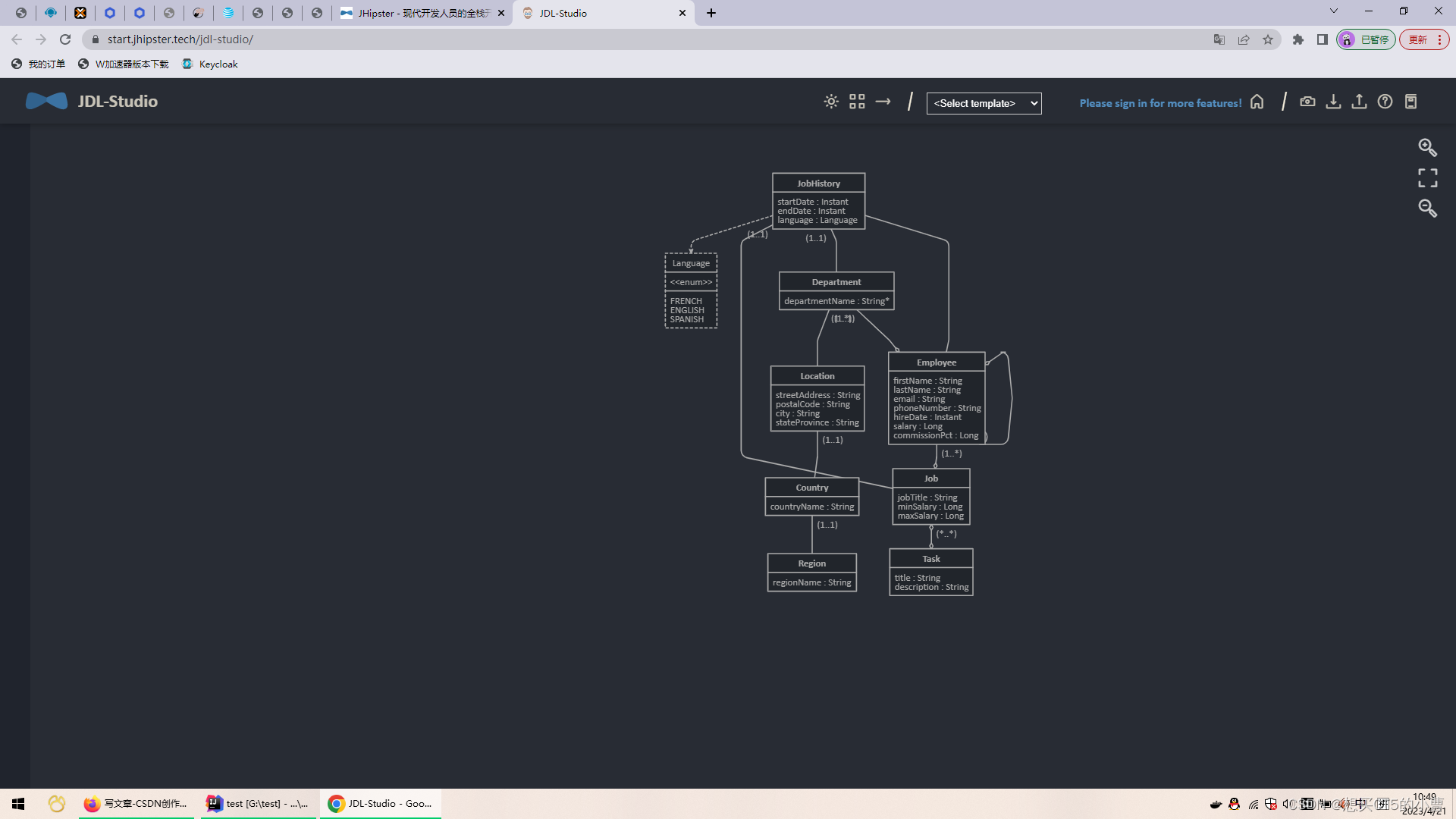Click the upload/import file icon

pos(1359,102)
